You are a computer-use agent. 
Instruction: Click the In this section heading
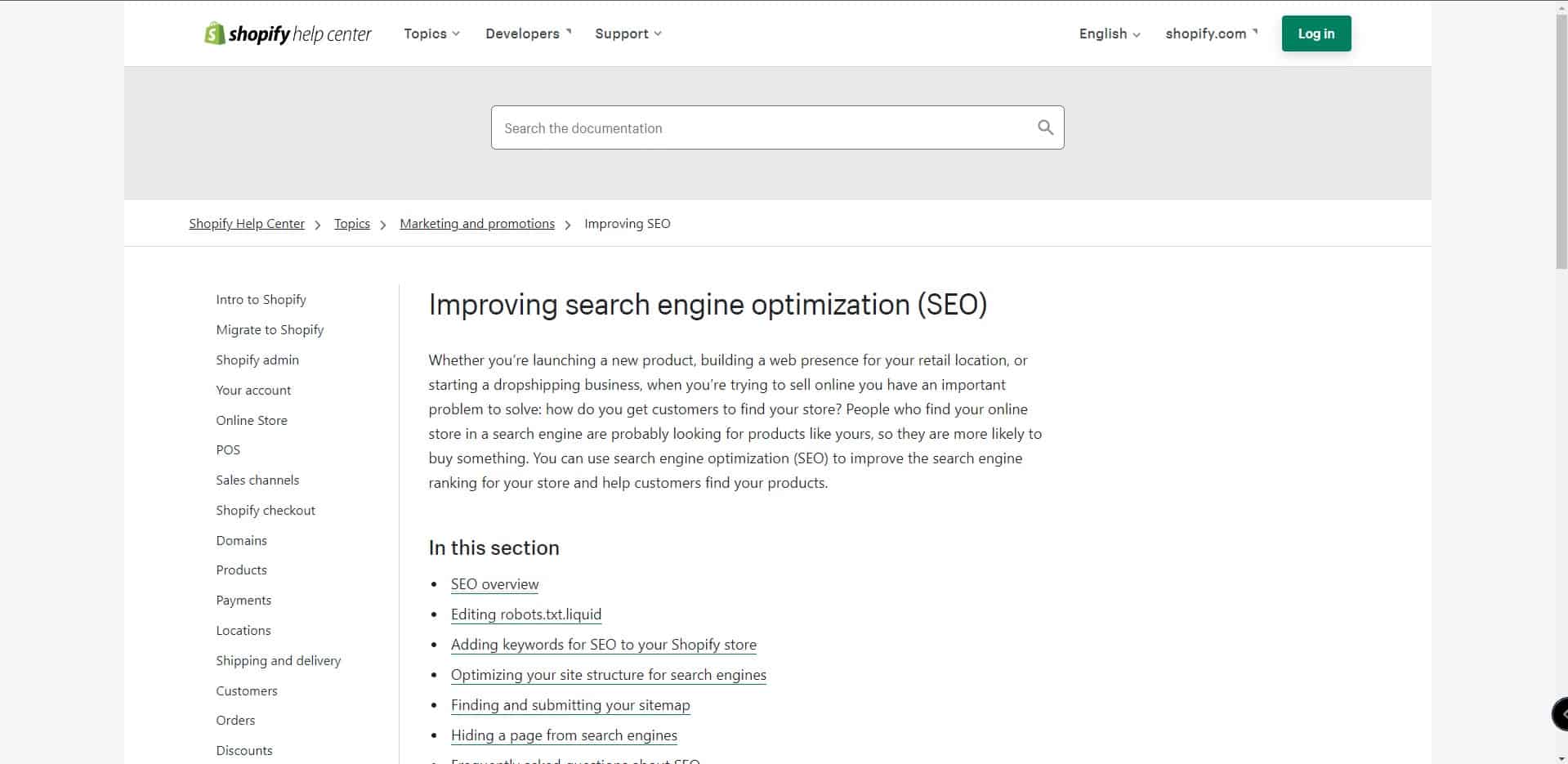tap(494, 547)
